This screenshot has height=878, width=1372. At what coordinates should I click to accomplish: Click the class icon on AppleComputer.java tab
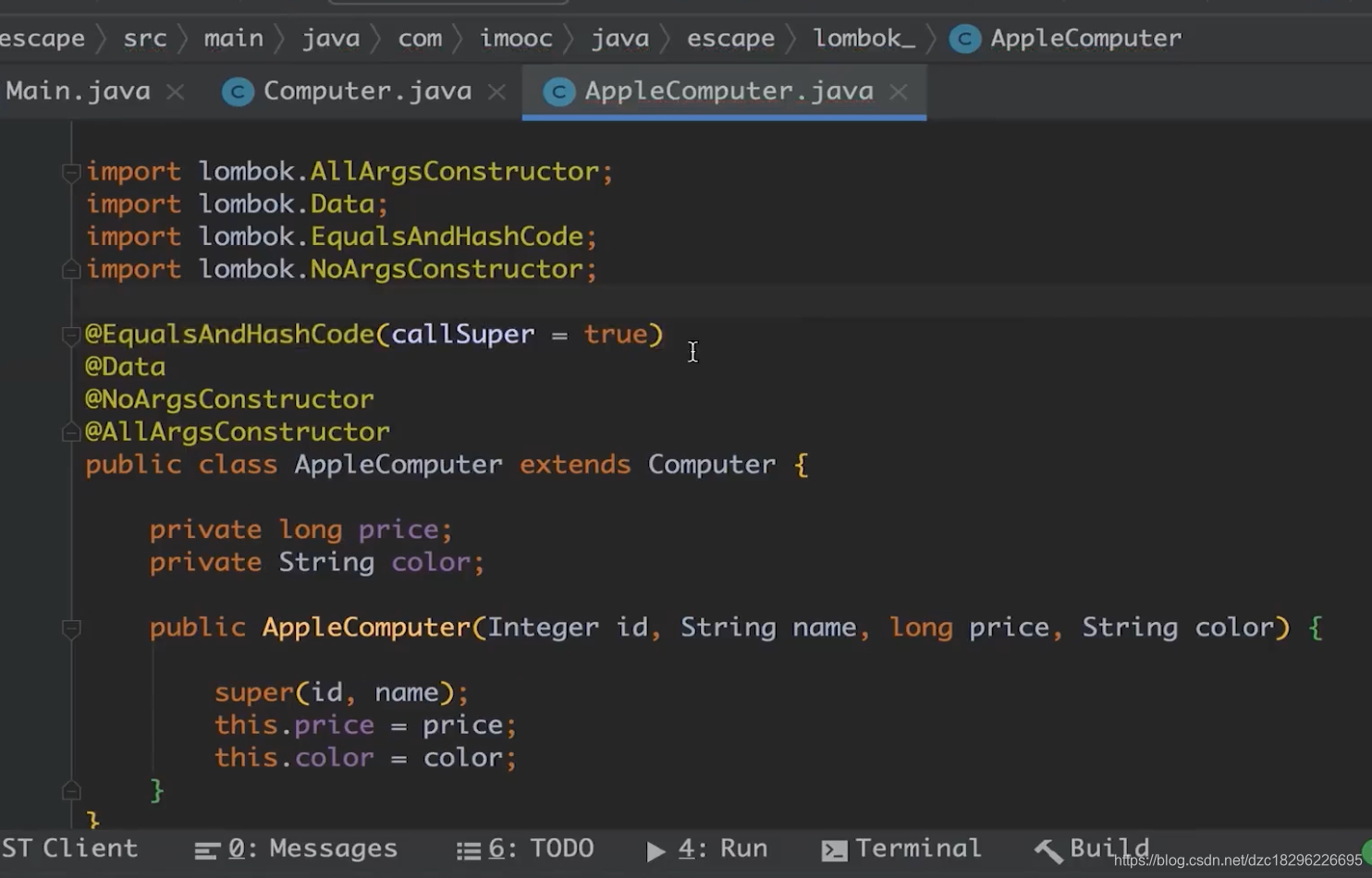coord(558,91)
